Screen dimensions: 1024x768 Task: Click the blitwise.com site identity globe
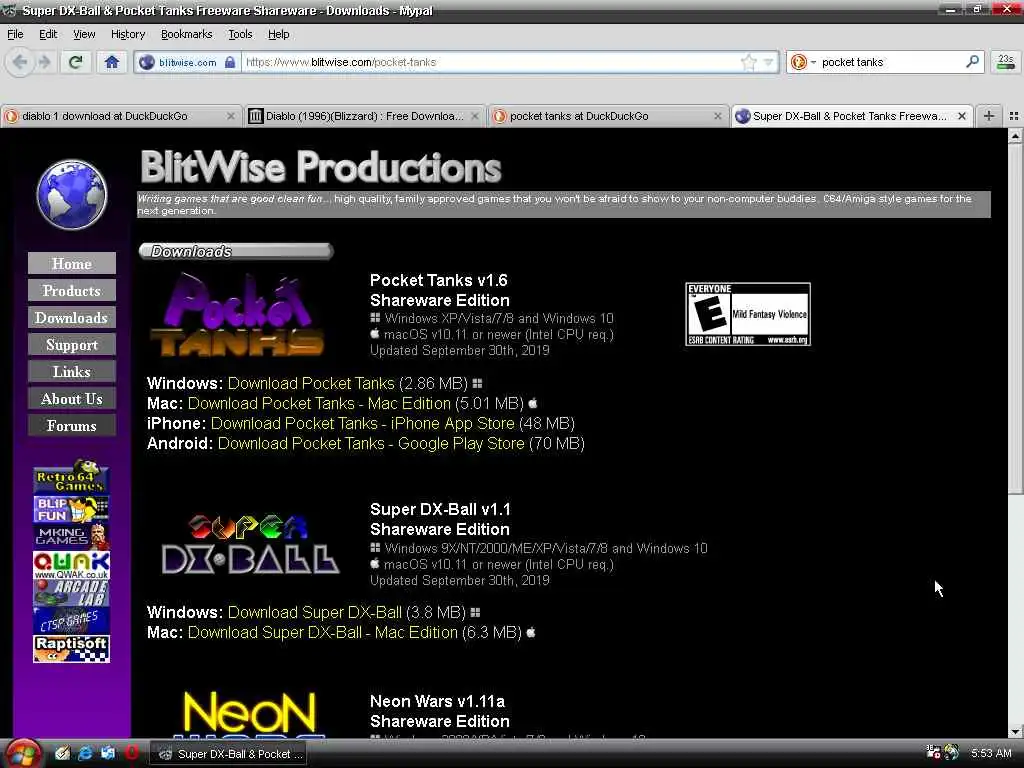coord(147,62)
